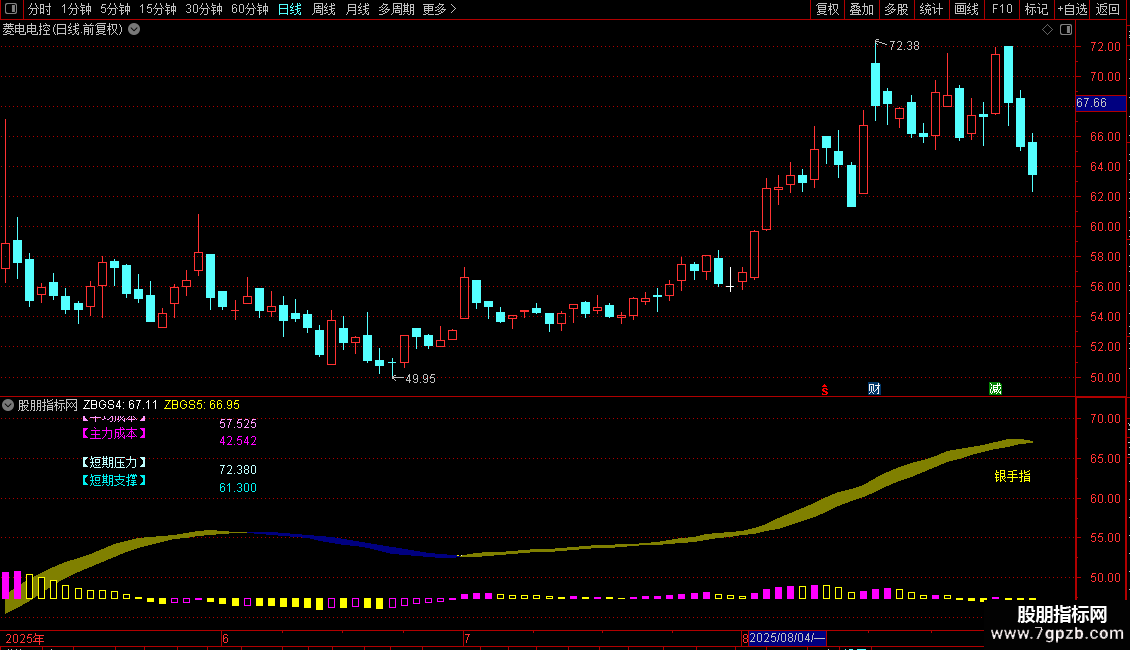The image size is (1130, 650).
Task: Click the panel layout icon at top-left
Action: click(x=11, y=9)
